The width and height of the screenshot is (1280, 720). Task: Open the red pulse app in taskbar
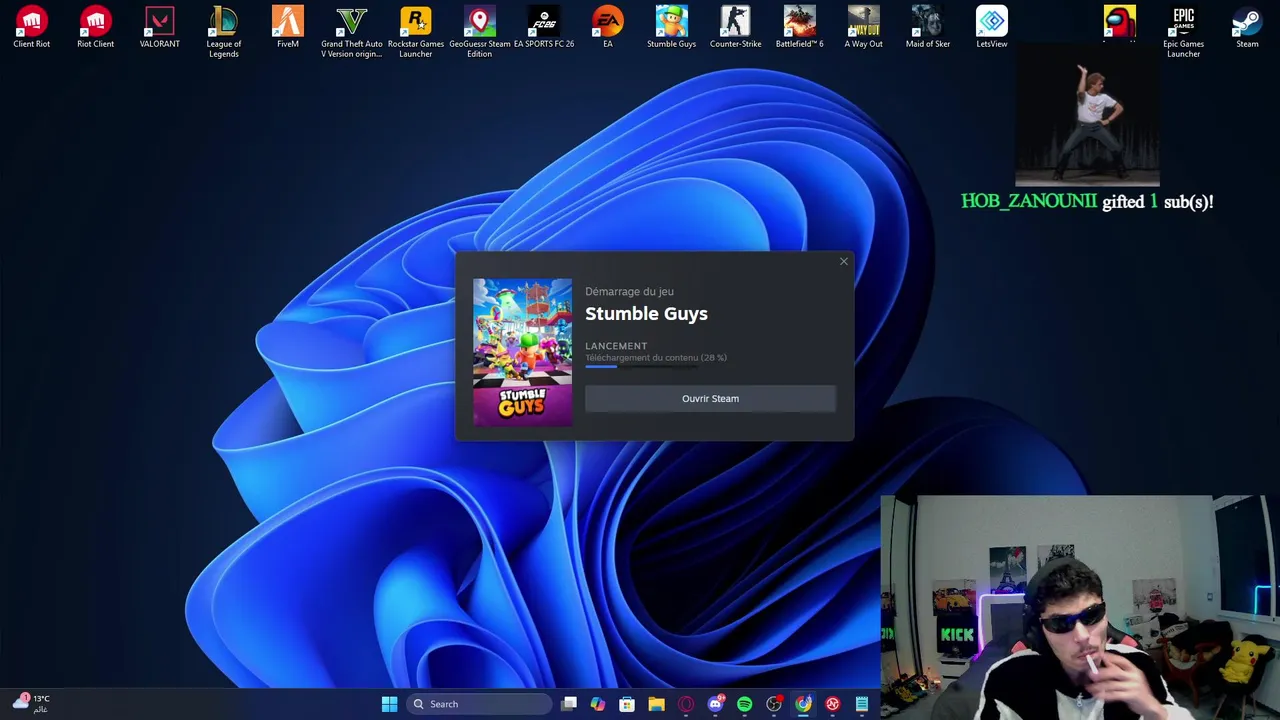[x=832, y=704]
